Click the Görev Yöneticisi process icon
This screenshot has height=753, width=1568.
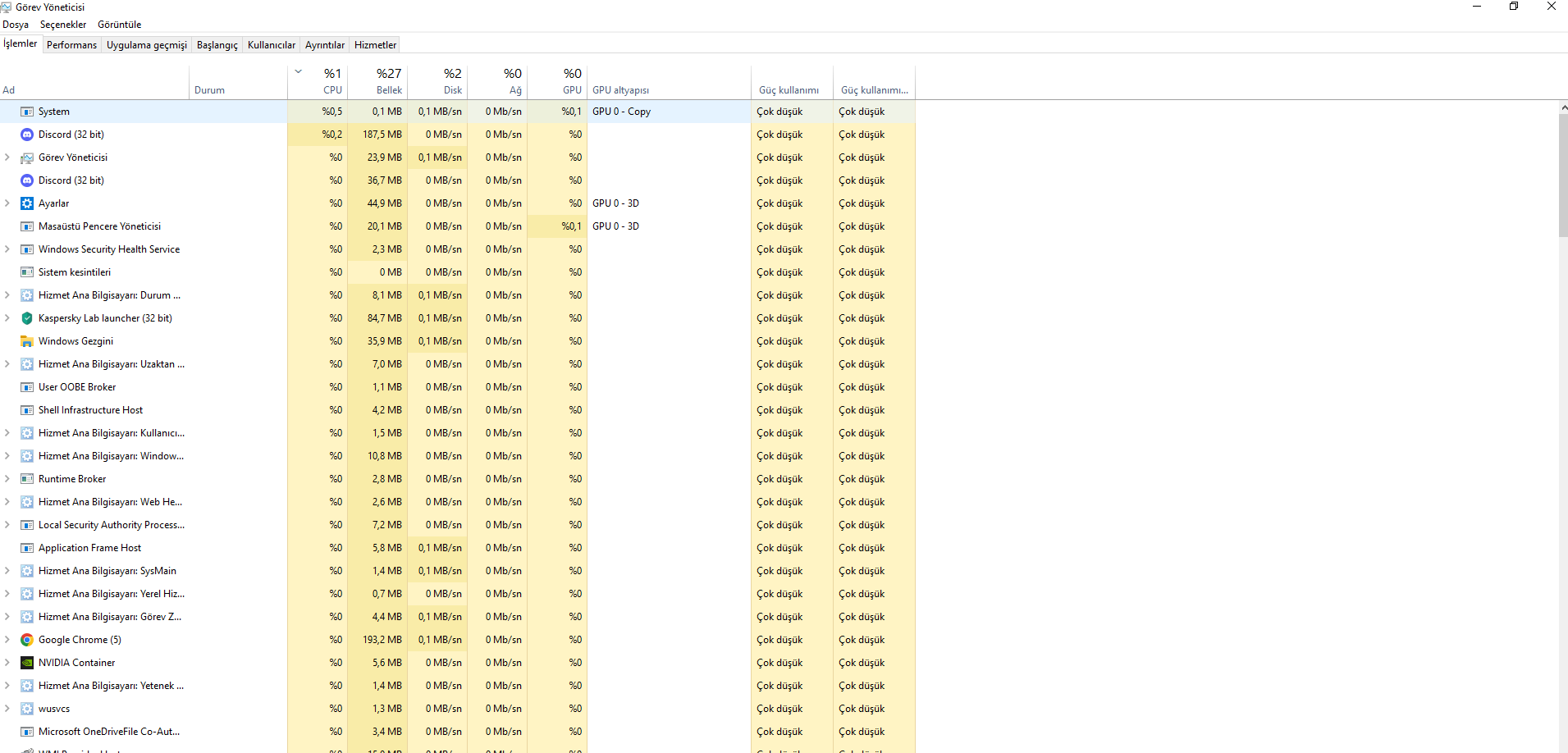pos(27,157)
